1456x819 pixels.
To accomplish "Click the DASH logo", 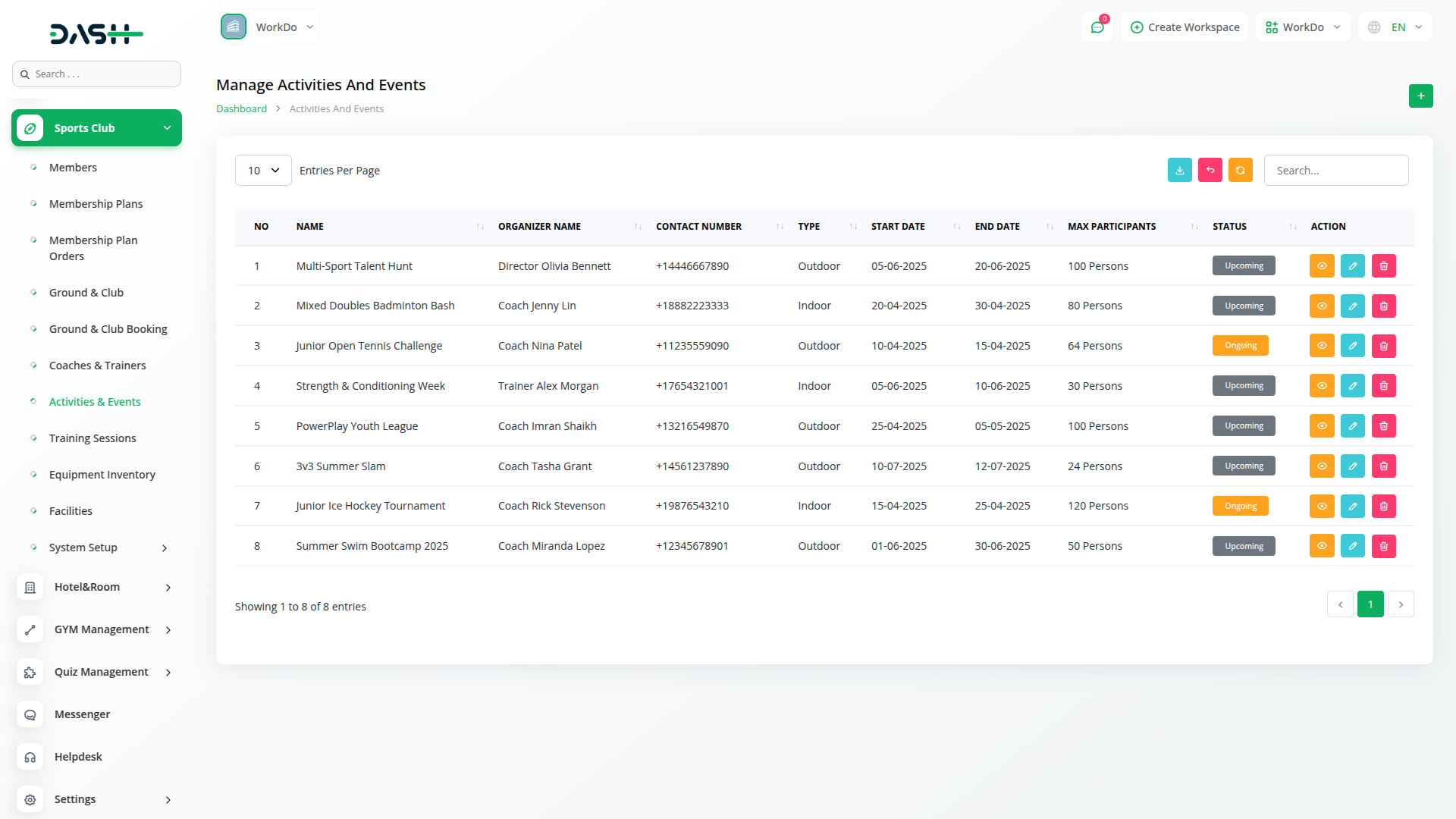I will (96, 34).
